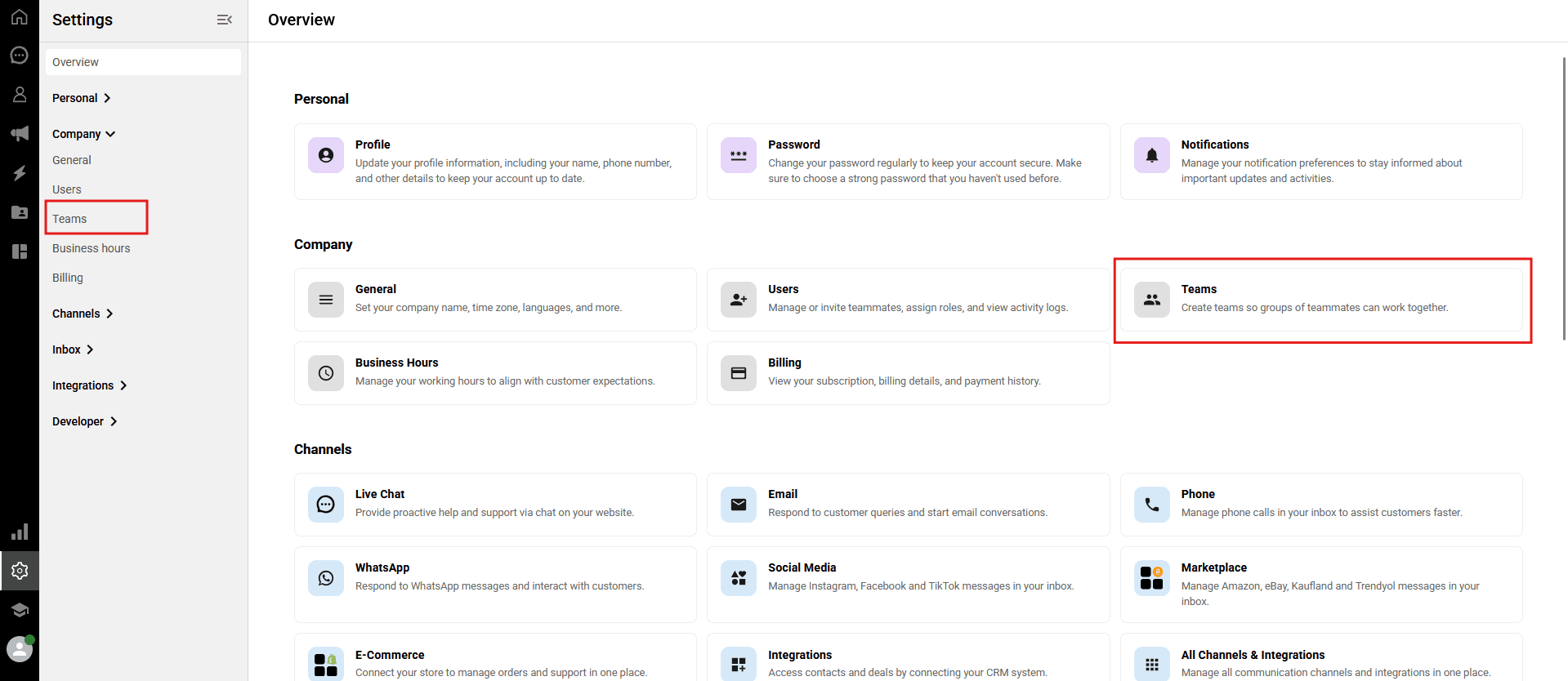Open the Email channel card title

pyautogui.click(x=783, y=494)
